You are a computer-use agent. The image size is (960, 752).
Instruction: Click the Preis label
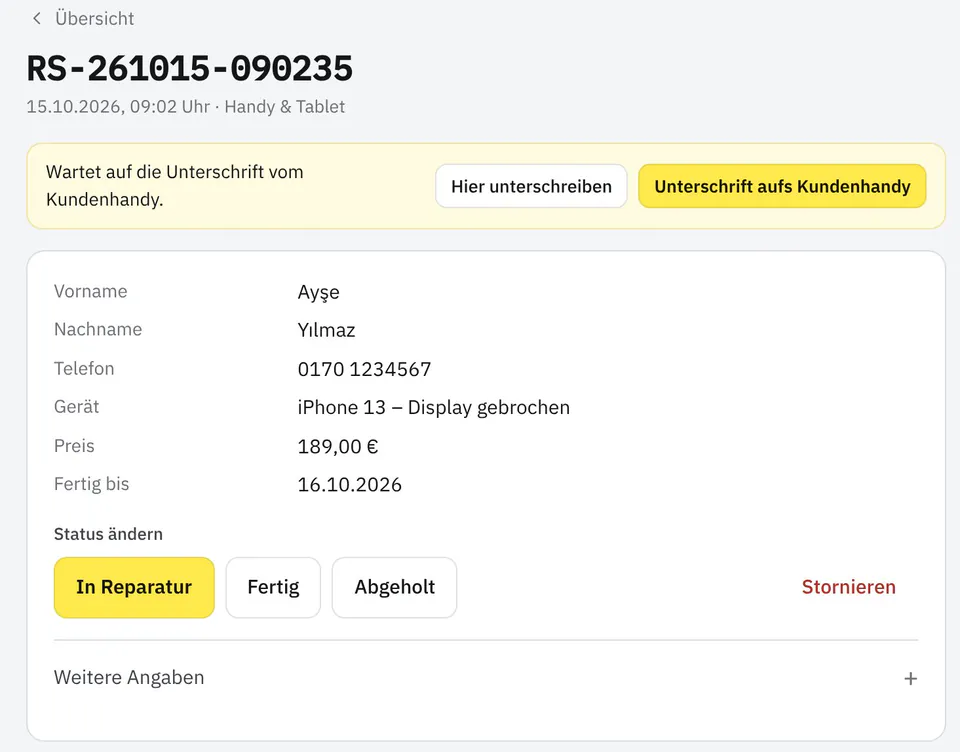pos(74,445)
